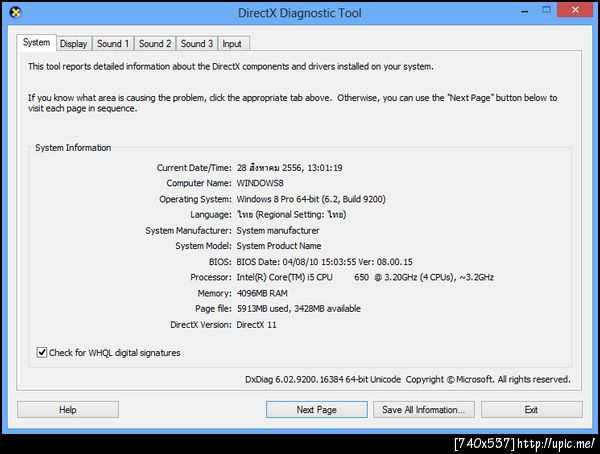Click the System manufacturer value
The image size is (600, 454).
pos(278,230)
